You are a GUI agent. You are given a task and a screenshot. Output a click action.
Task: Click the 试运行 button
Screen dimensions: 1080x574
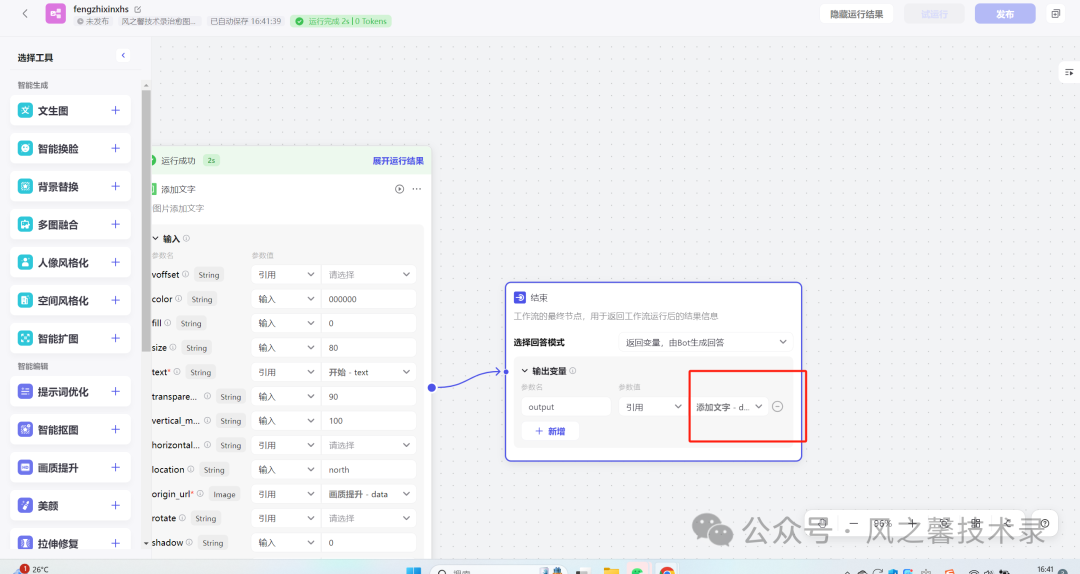pyautogui.click(x=934, y=14)
